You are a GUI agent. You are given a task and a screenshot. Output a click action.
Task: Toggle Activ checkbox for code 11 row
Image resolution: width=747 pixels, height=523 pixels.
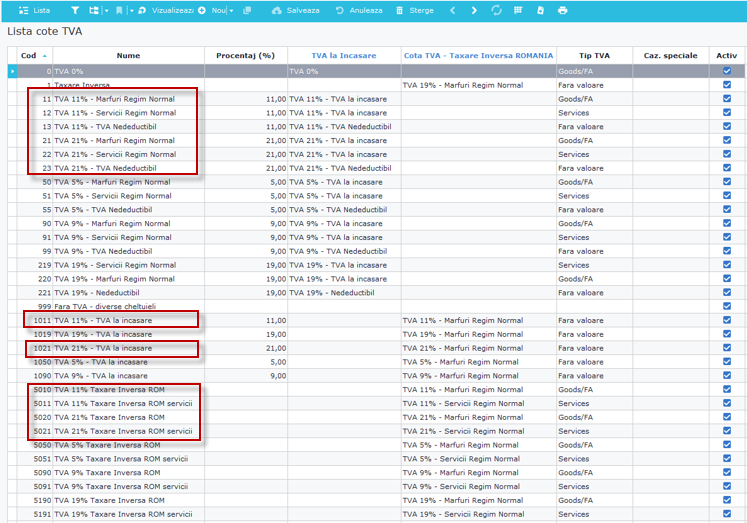[727, 99]
